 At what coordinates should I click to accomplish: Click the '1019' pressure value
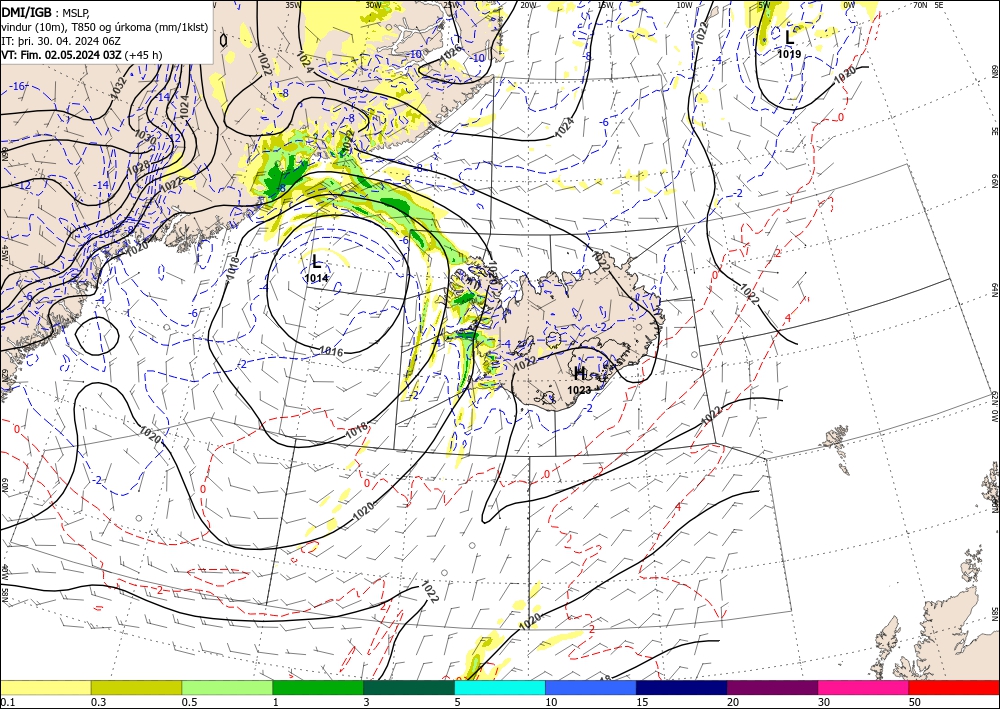(789, 54)
